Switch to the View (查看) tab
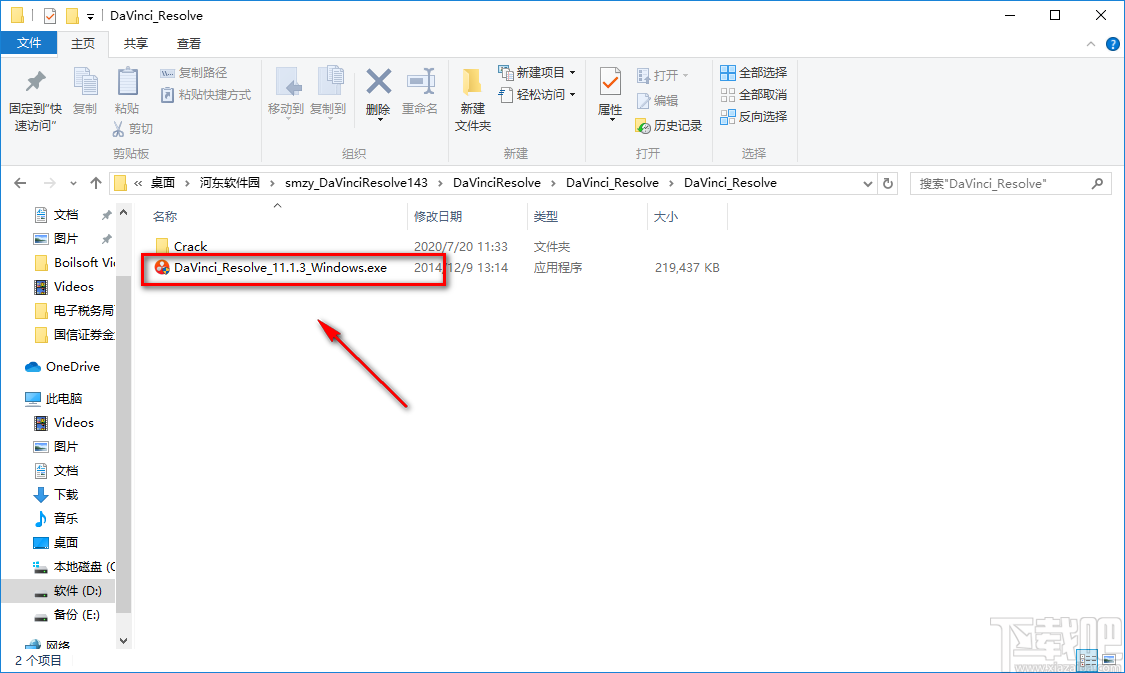Image resolution: width=1125 pixels, height=673 pixels. point(189,44)
